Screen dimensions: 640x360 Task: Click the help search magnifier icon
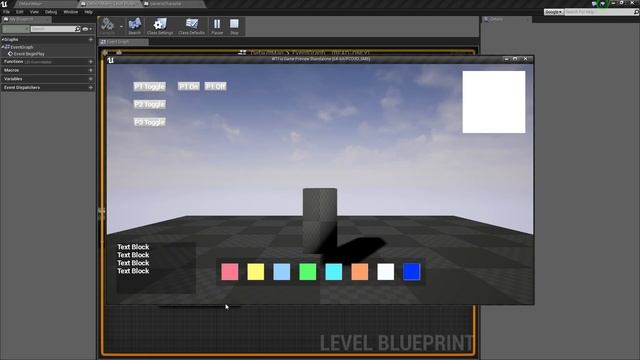click(x=636, y=12)
